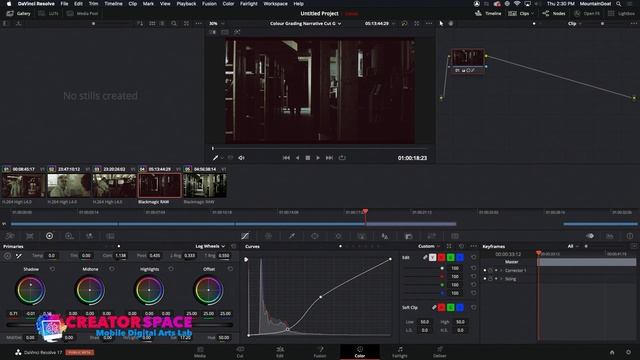The image size is (640, 360).
Task: Open the Information panel icon
Action: click(630, 236)
